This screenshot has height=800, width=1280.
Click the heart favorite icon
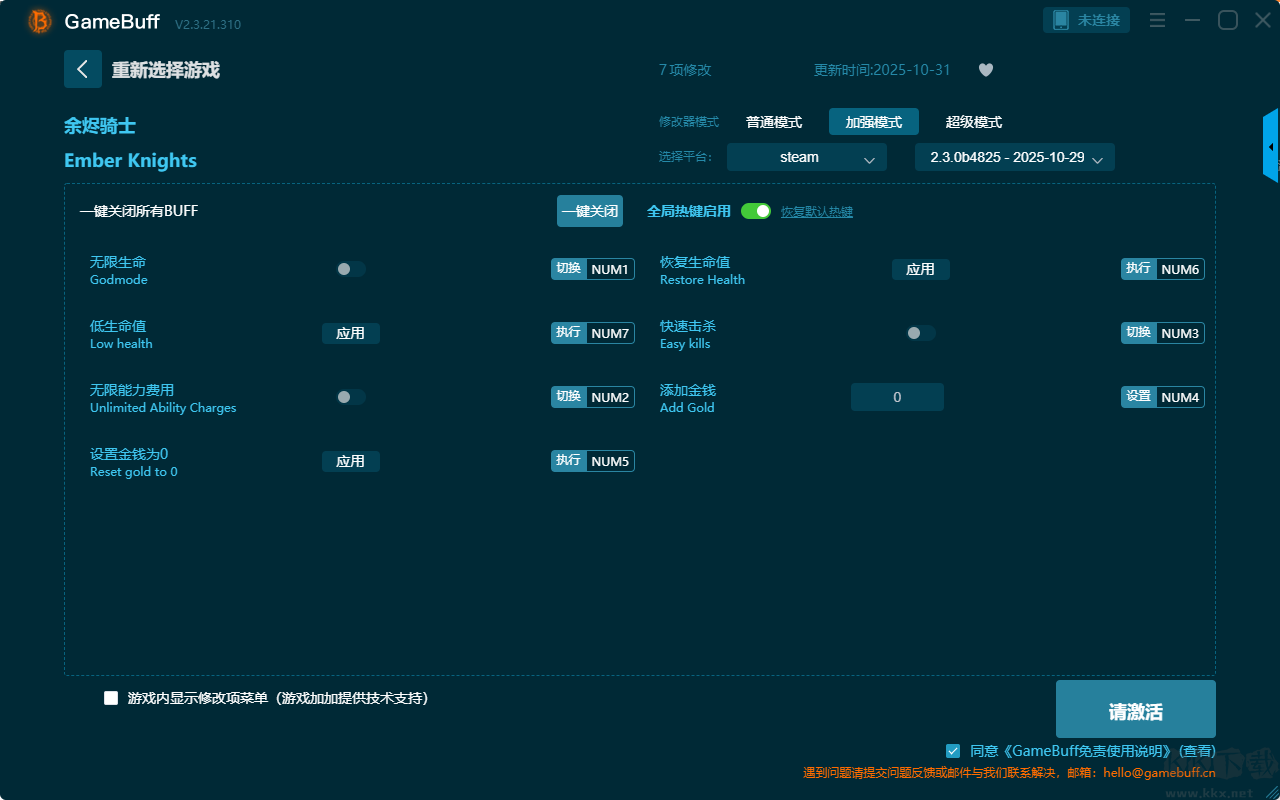[x=985, y=70]
